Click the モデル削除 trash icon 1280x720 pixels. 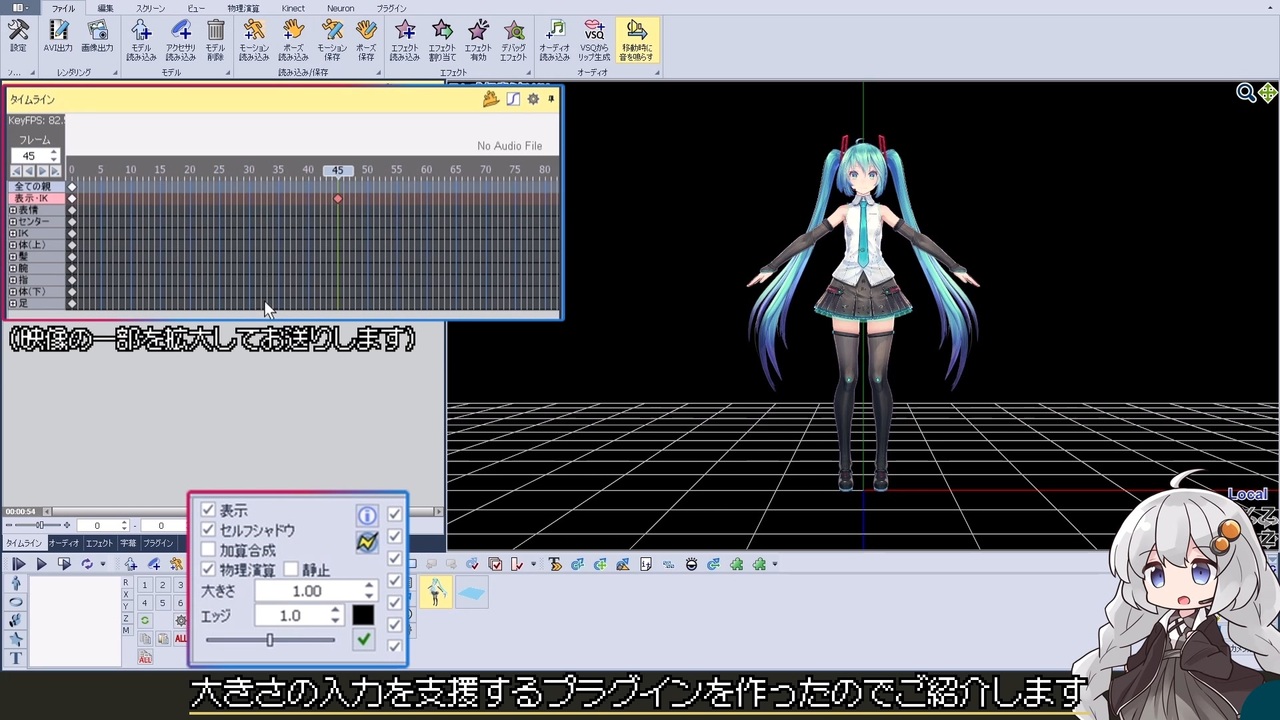(215, 41)
